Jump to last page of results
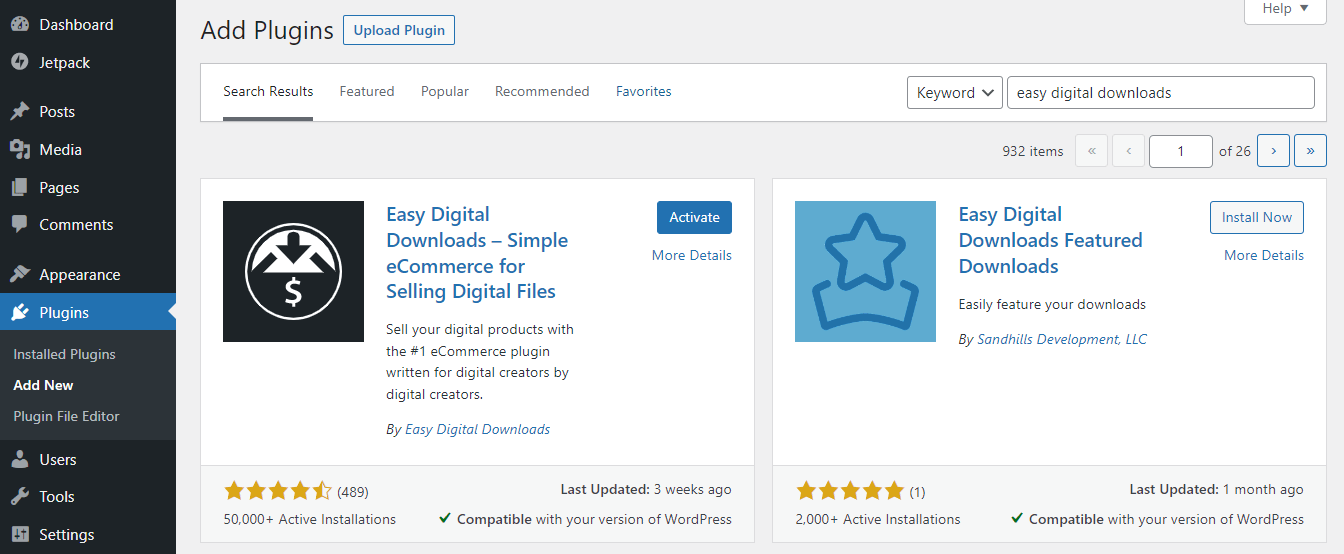This screenshot has height=554, width=1344. 1310,151
